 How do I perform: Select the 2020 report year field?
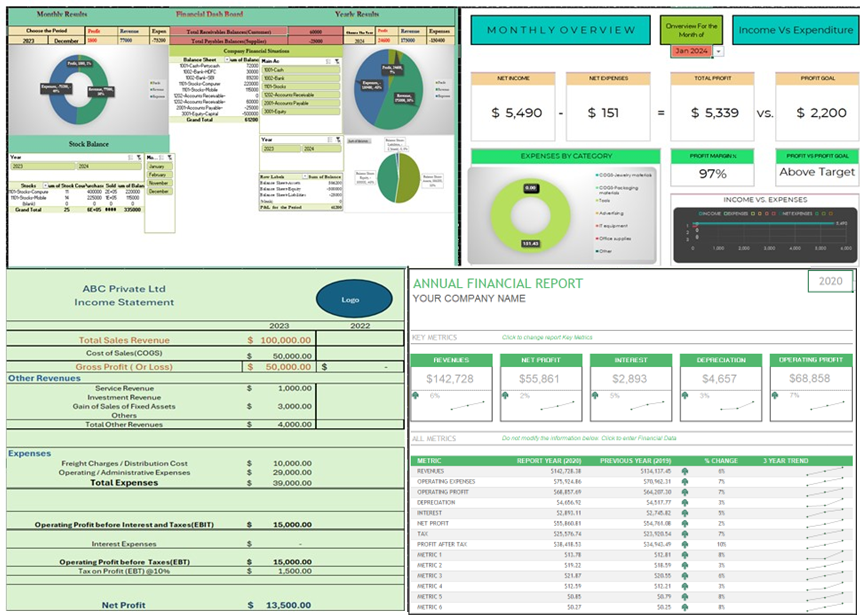[x=830, y=281]
